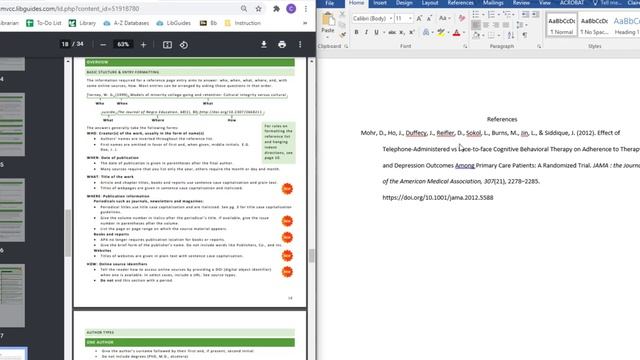
Task: Expand the numbering list dropdown
Action: (499, 15)
